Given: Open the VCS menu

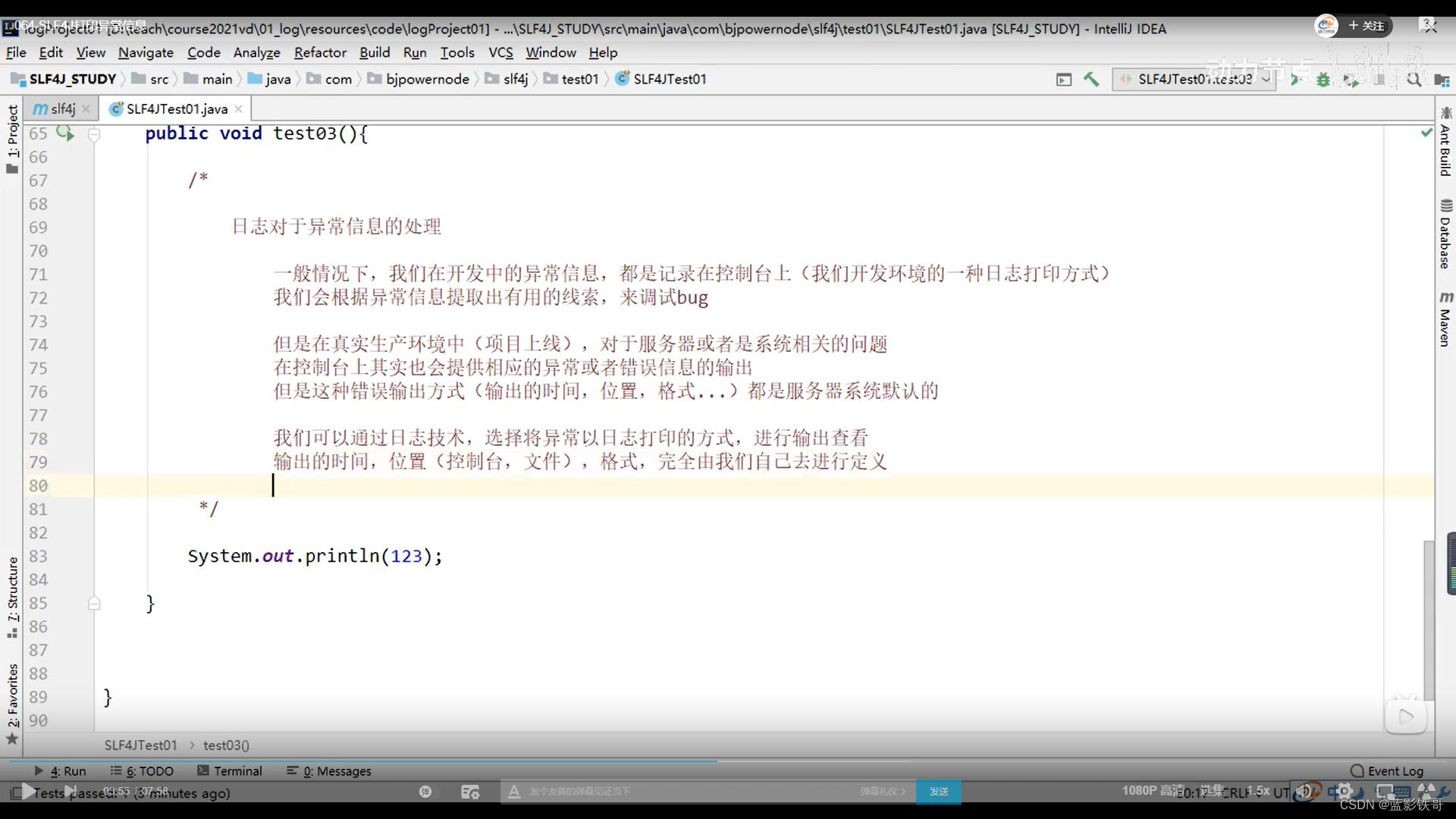Looking at the screenshot, I should [x=500, y=52].
